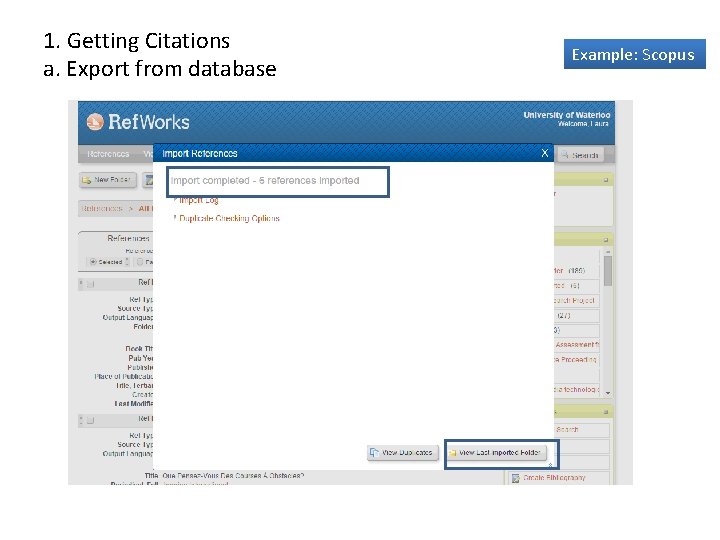This screenshot has width=720, height=540.
Task: Click the References breadcrumb link
Action: click(101, 209)
